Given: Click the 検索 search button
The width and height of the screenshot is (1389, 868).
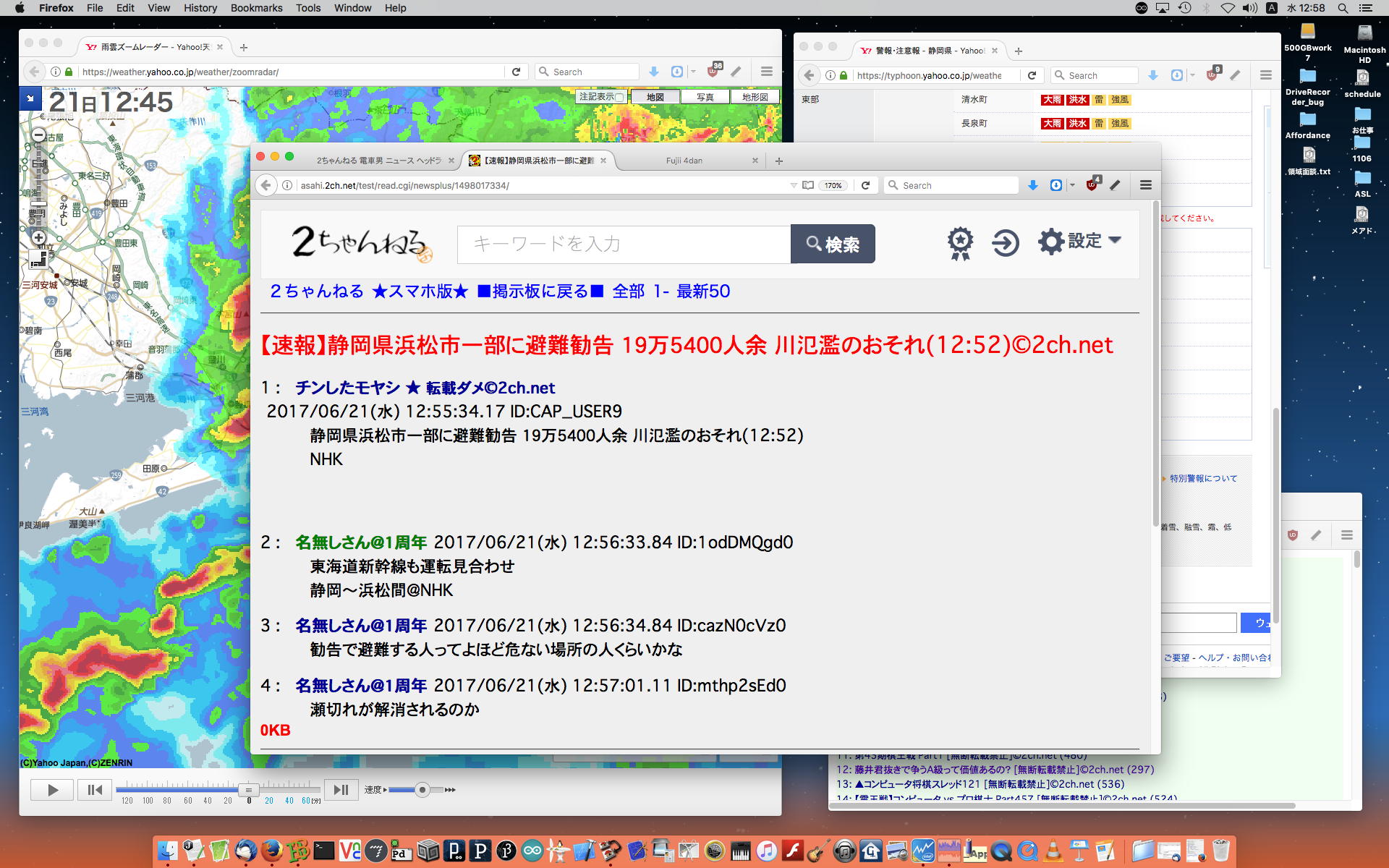Looking at the screenshot, I should 833,244.
